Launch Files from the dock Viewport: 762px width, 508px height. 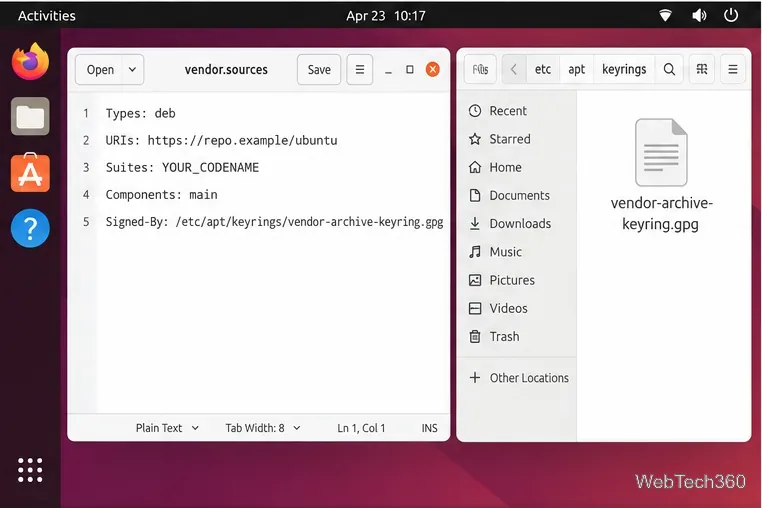(x=30, y=116)
